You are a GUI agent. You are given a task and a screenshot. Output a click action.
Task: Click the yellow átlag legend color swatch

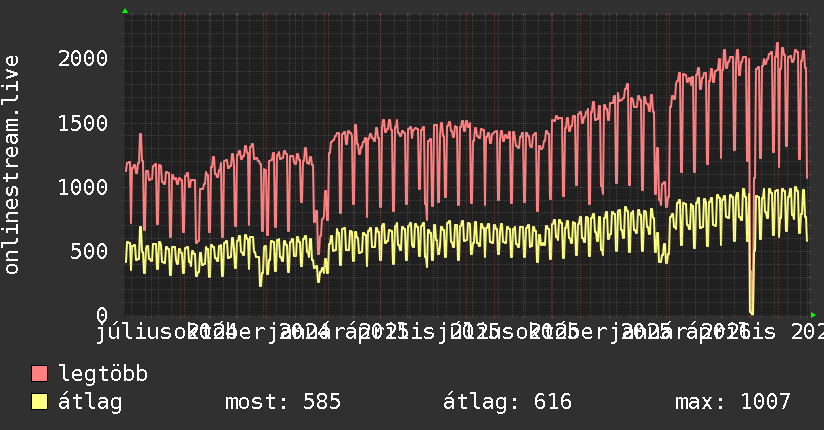(x=39, y=402)
